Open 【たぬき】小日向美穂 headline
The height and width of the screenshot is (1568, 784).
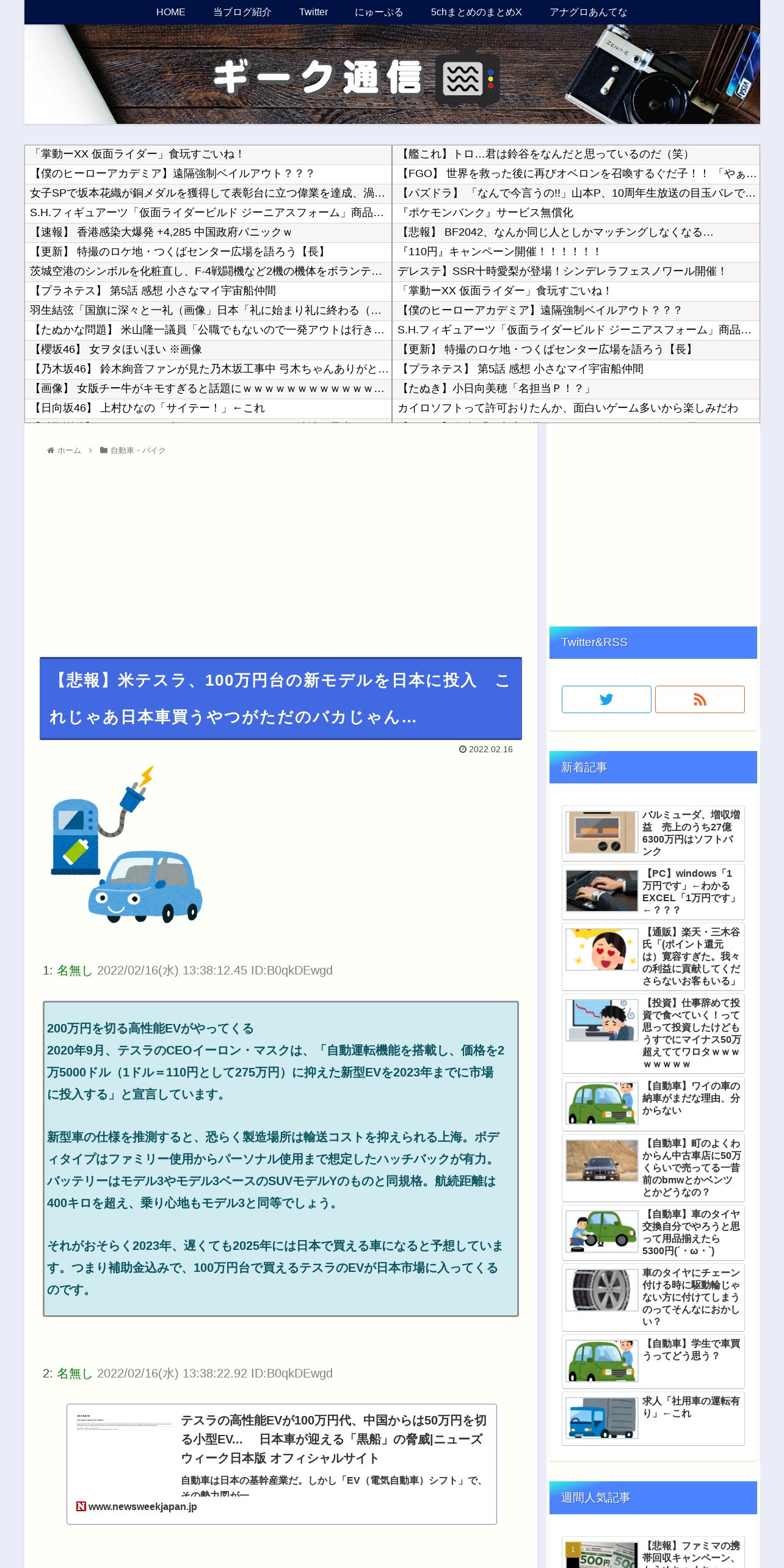576,389
